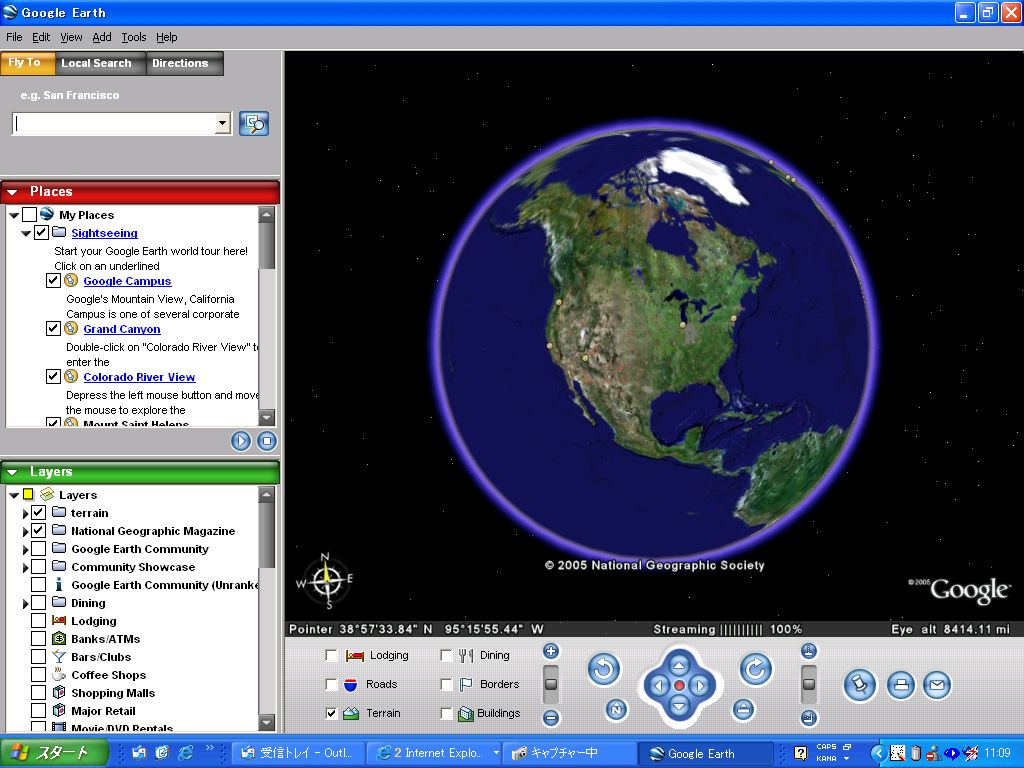Rotate the view clockwise
The height and width of the screenshot is (768, 1024).
pyautogui.click(x=756, y=669)
